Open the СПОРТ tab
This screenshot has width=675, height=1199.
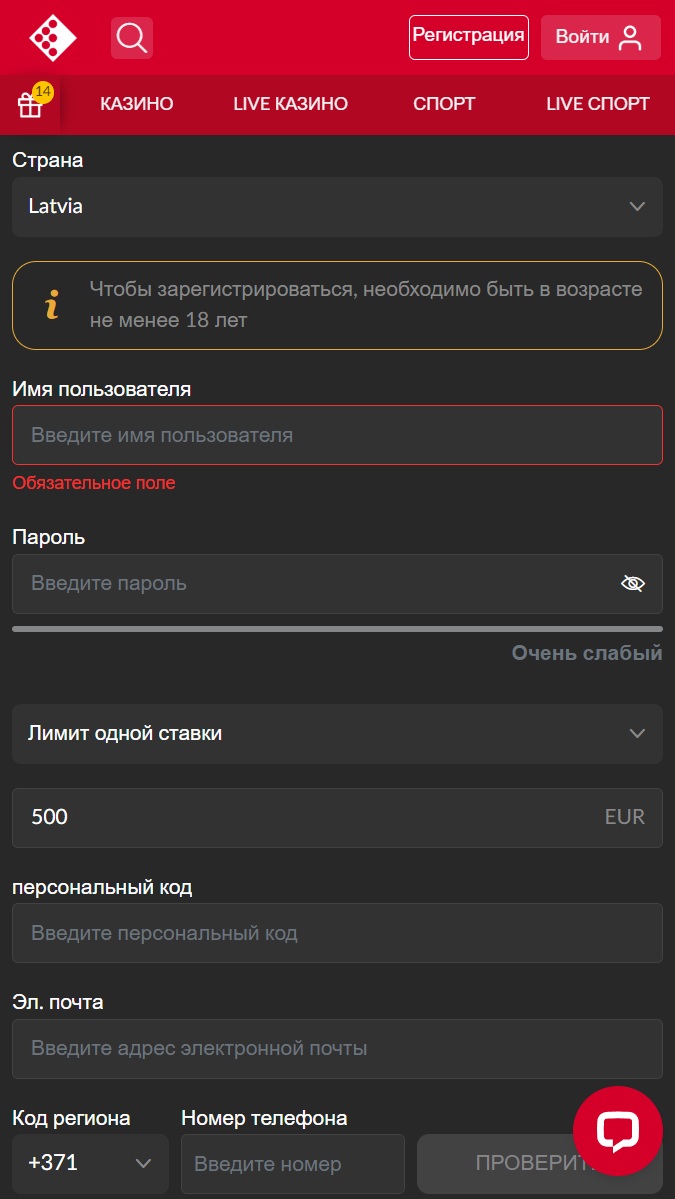(444, 104)
